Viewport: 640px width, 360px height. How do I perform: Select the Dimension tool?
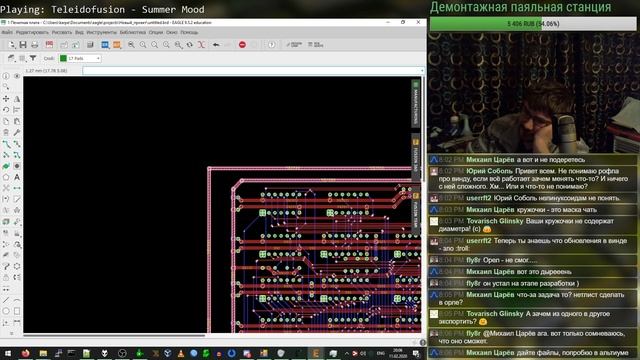(17, 322)
